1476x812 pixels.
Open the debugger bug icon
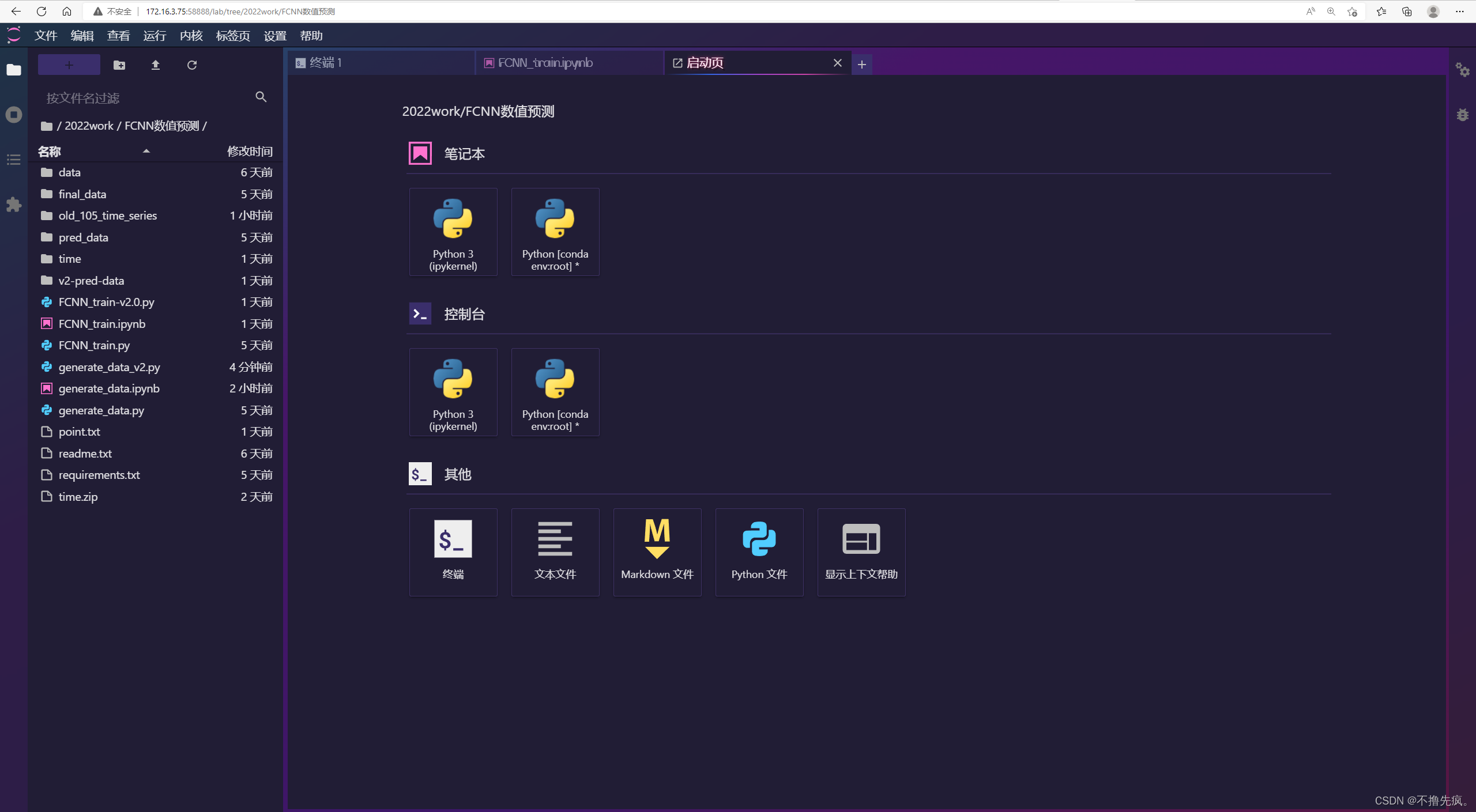(x=1462, y=115)
